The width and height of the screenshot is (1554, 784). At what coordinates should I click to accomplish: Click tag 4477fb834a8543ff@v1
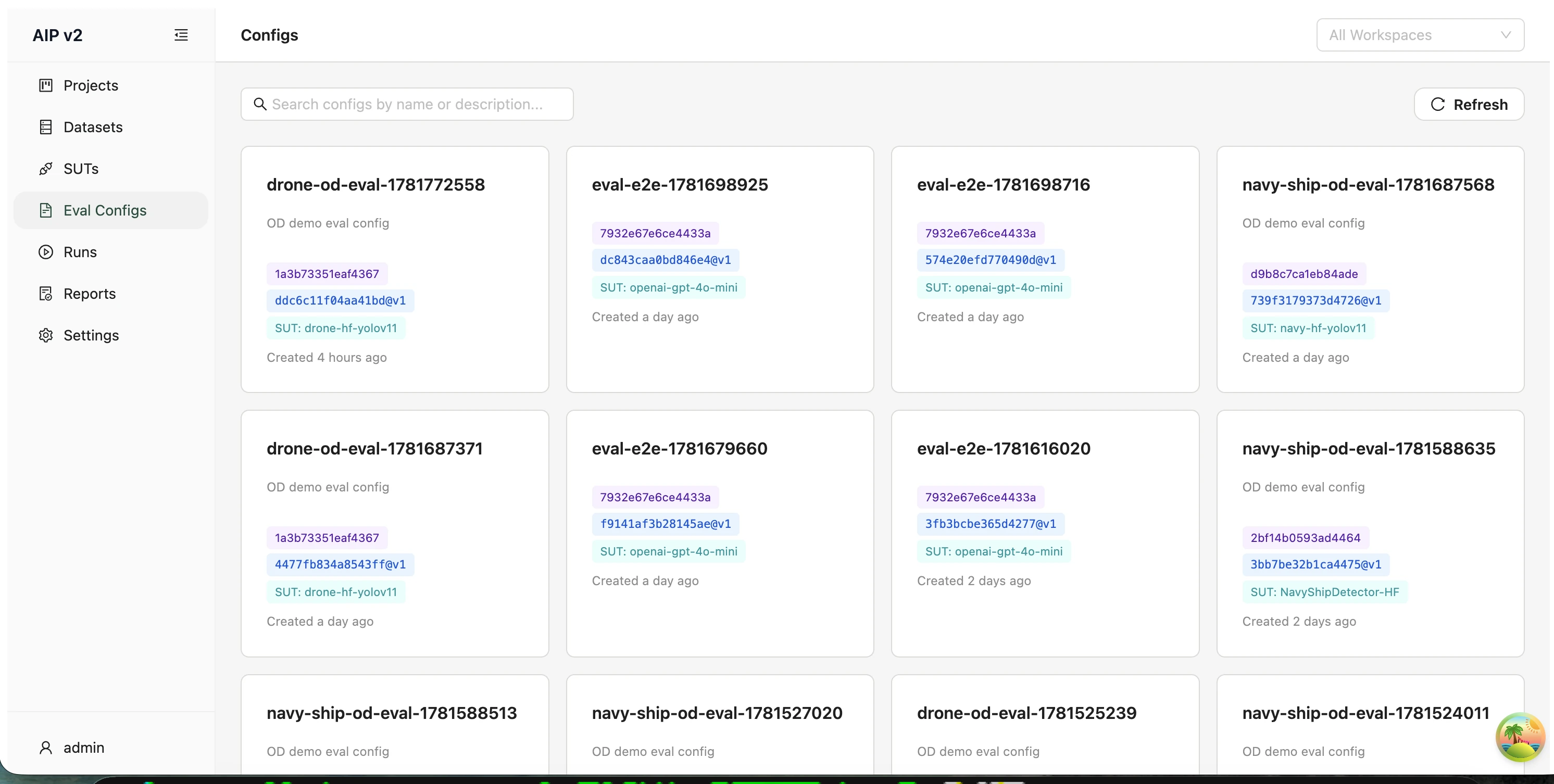click(x=340, y=564)
